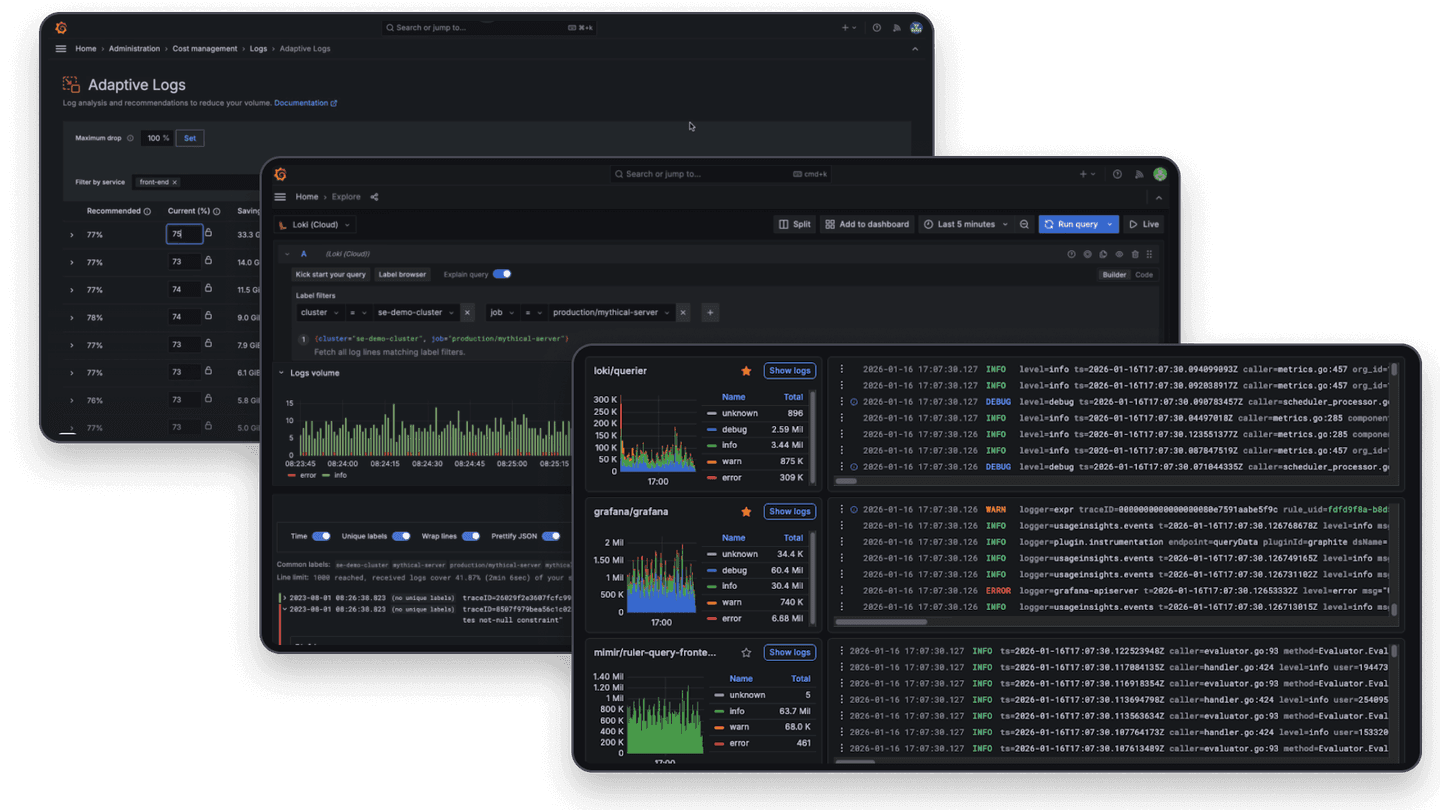
Task: Open the job label dropdown
Action: [501, 313]
